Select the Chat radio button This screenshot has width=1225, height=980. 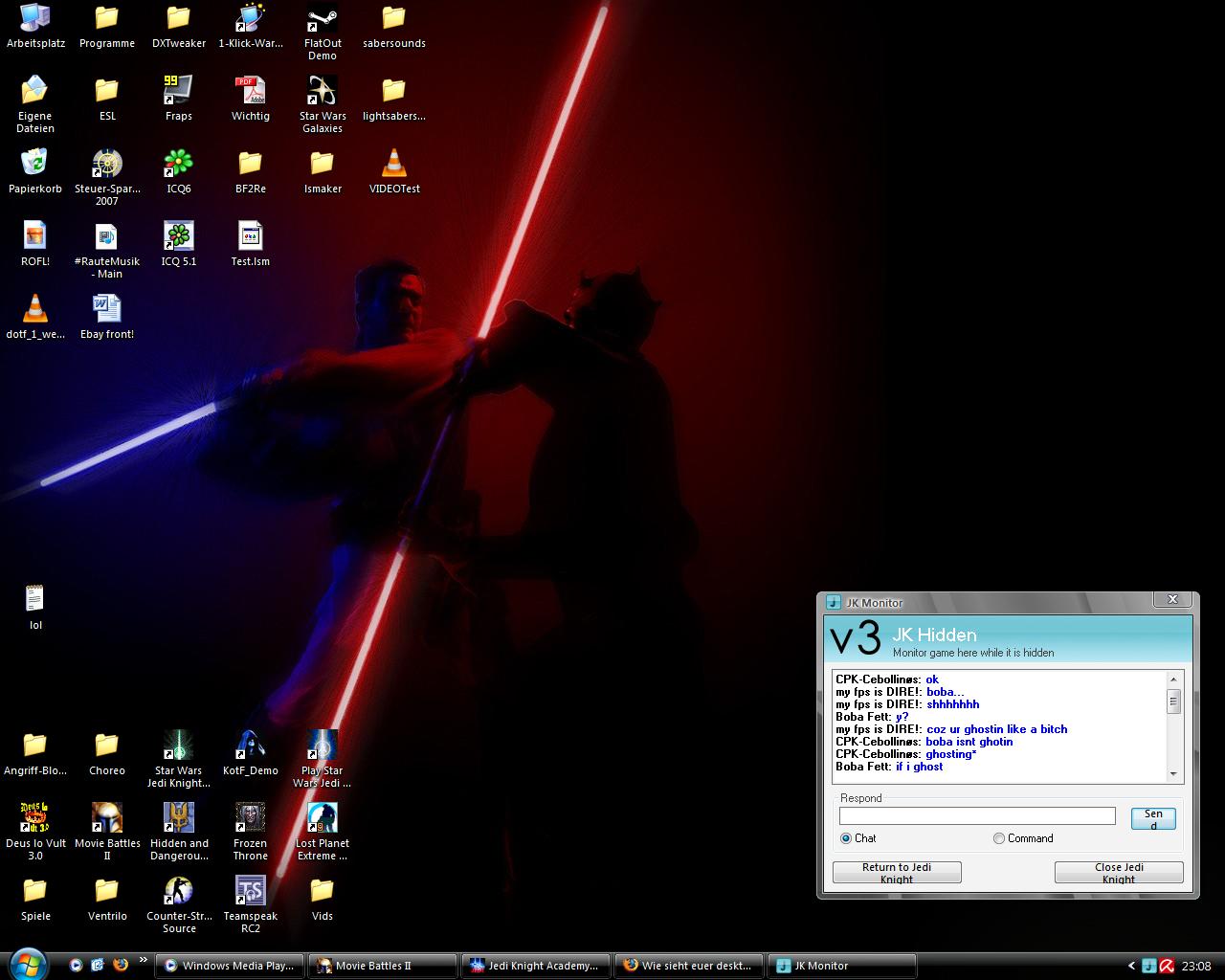[x=846, y=838]
